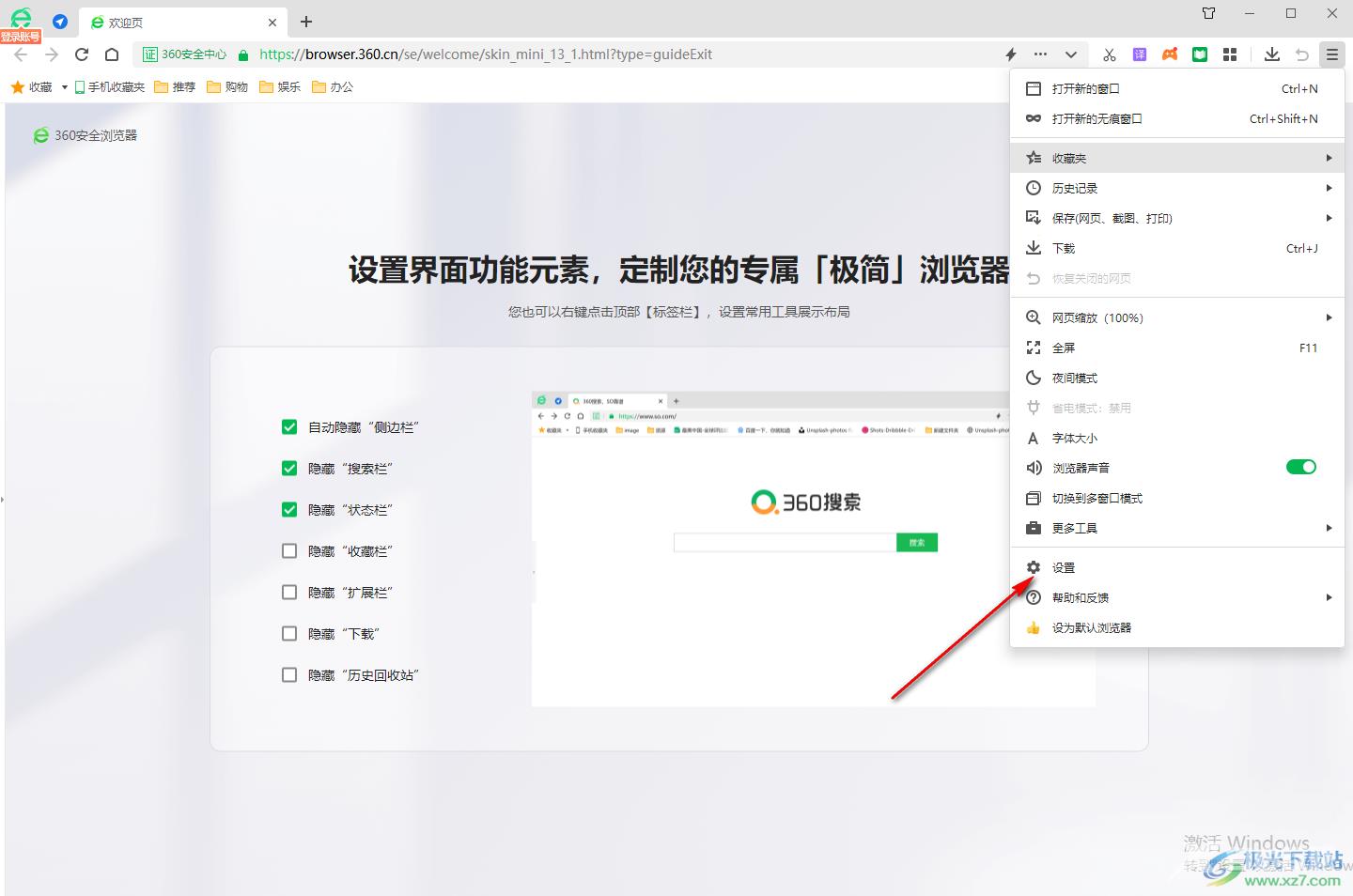Select 字体大小 menu item
This screenshot has width=1353, height=896.
(1177, 438)
